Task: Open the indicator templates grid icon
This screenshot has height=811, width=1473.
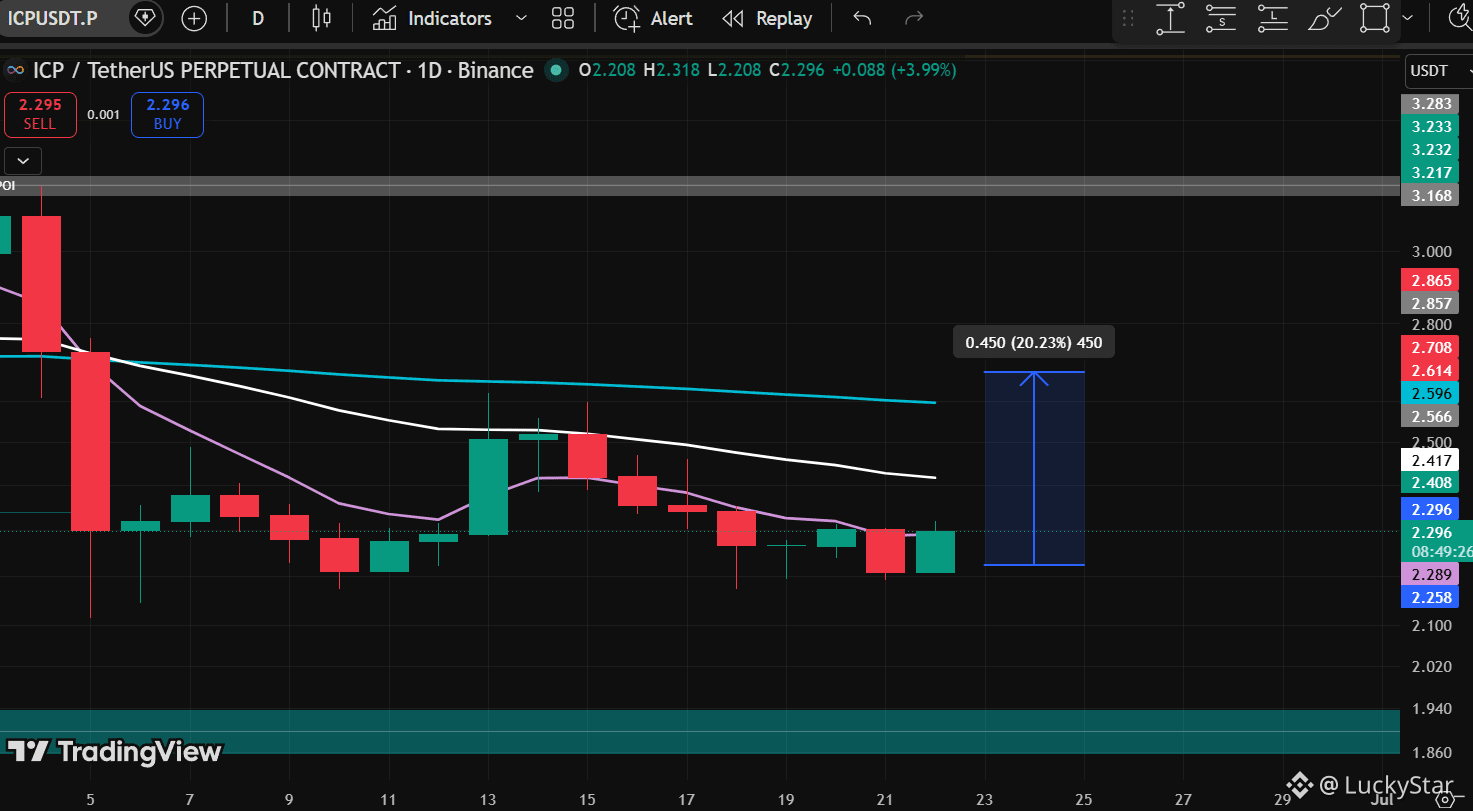Action: 563,18
